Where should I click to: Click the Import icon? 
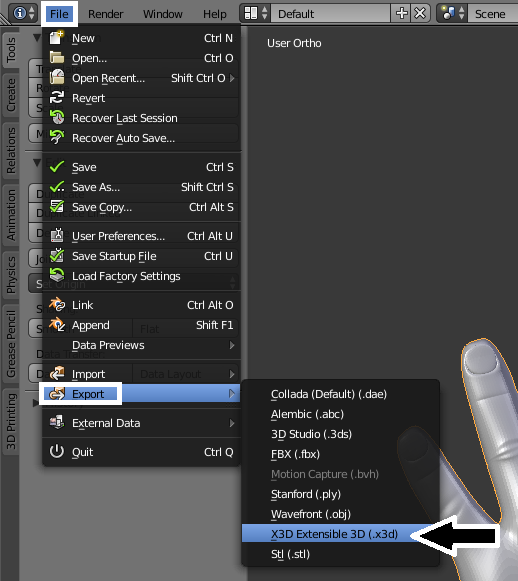point(57,374)
